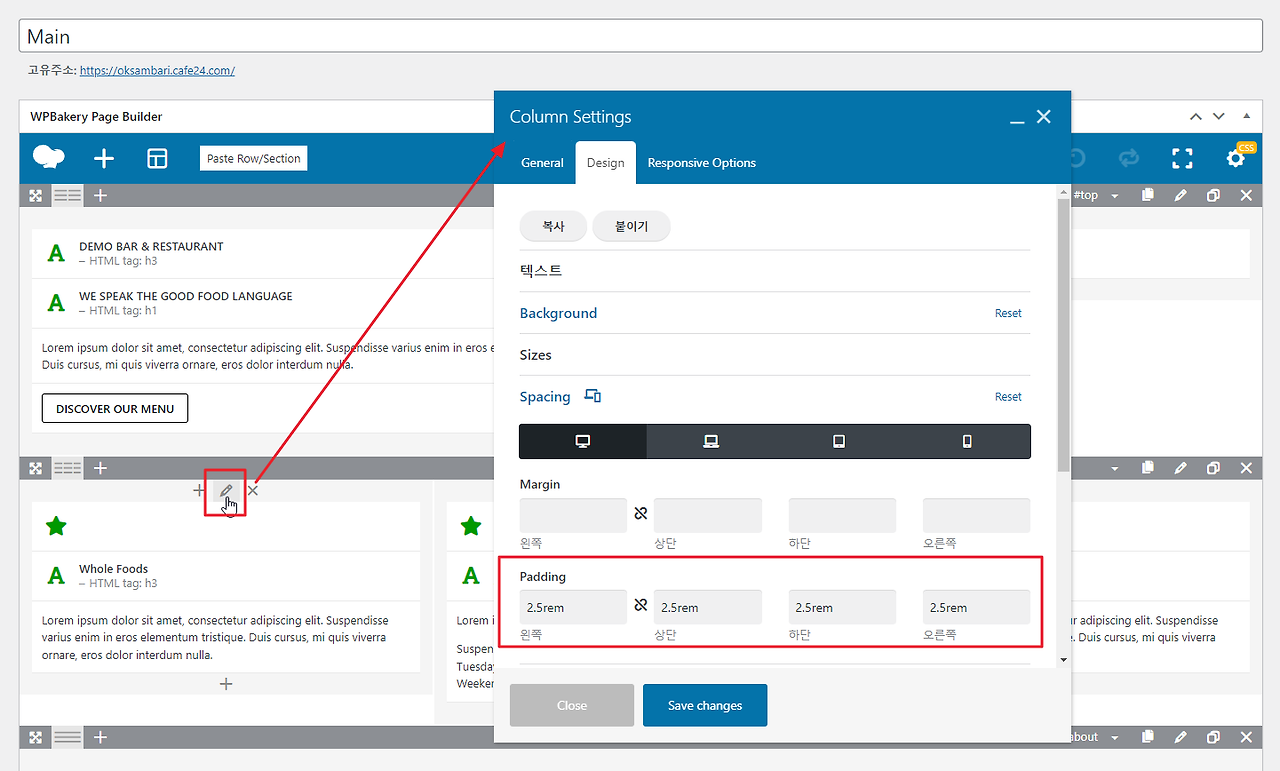
Task: Delete the second row
Action: click(1246, 468)
